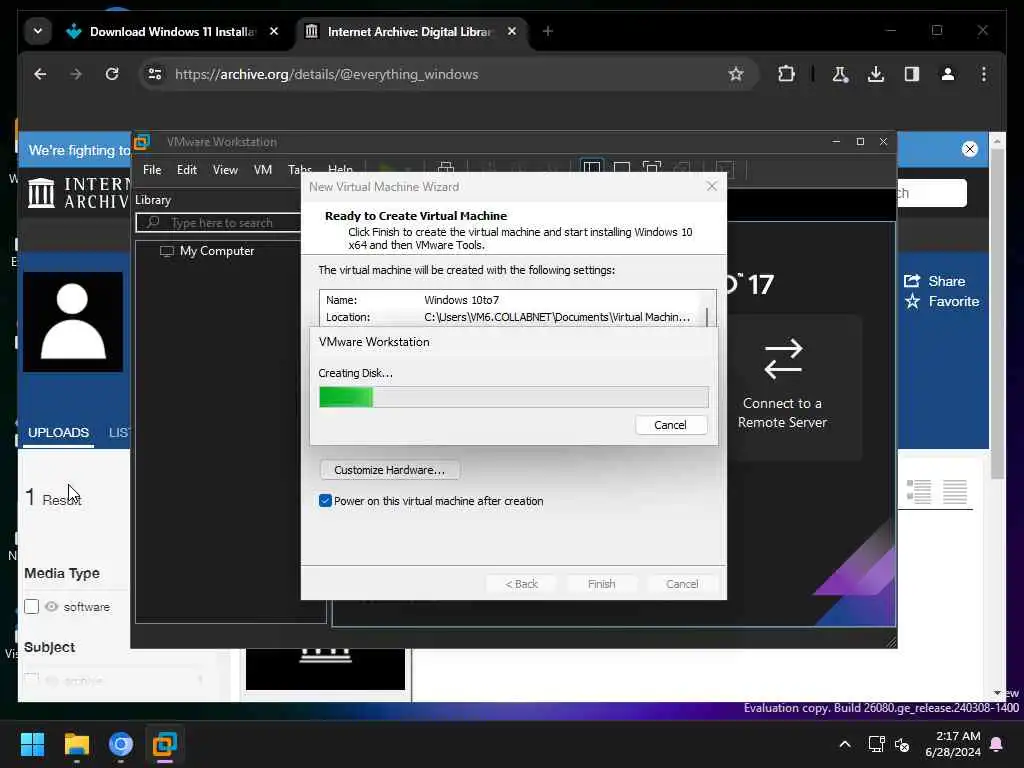This screenshot has height=768, width=1024.
Task: Open VMware File menu
Action: point(152,170)
